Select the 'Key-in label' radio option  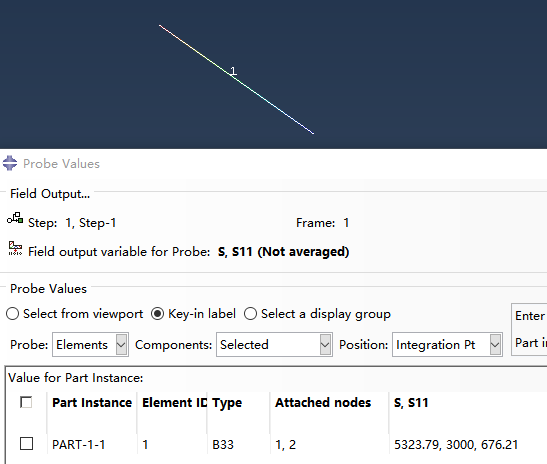157,314
